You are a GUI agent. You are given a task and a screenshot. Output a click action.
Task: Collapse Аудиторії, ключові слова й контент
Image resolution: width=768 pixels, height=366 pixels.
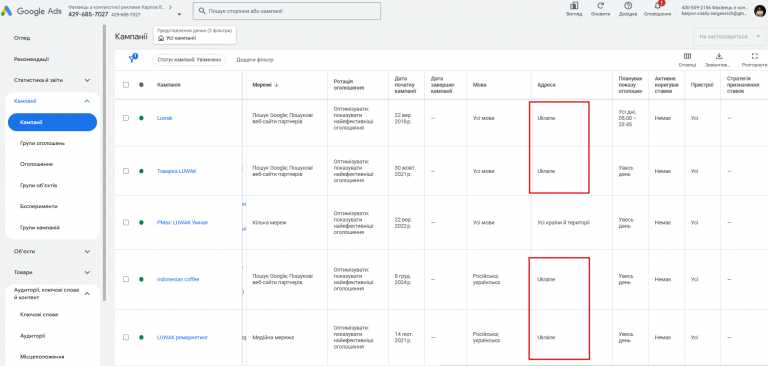pos(87,293)
